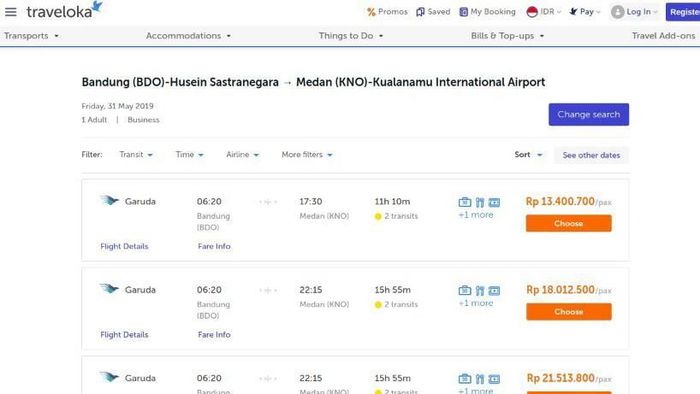Open Flight Details for Rp 18.012.500 flight

tap(124, 335)
